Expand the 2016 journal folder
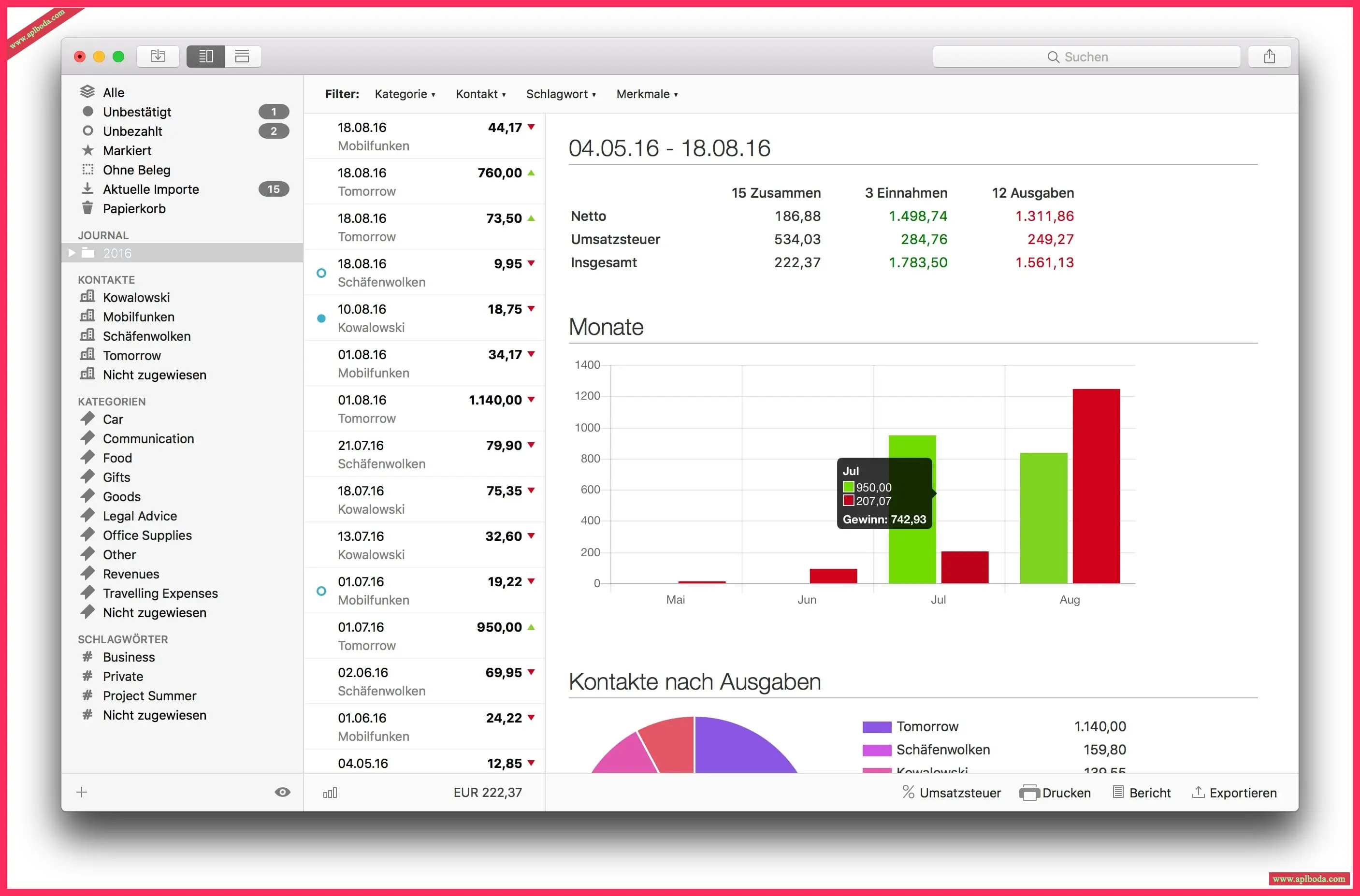Viewport: 1360px width, 896px height. (x=72, y=253)
